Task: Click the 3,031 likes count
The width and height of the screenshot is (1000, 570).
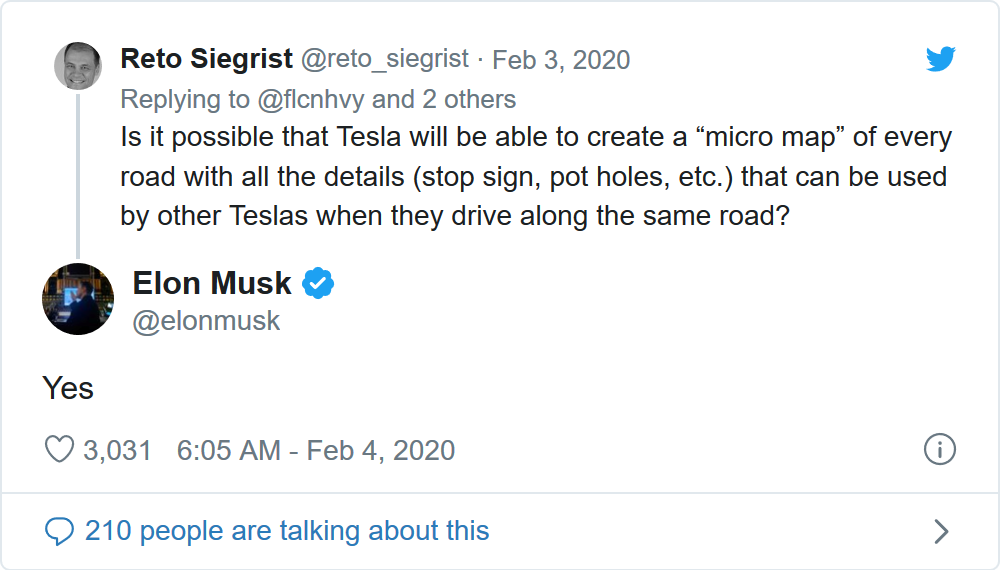Action: click(117, 450)
